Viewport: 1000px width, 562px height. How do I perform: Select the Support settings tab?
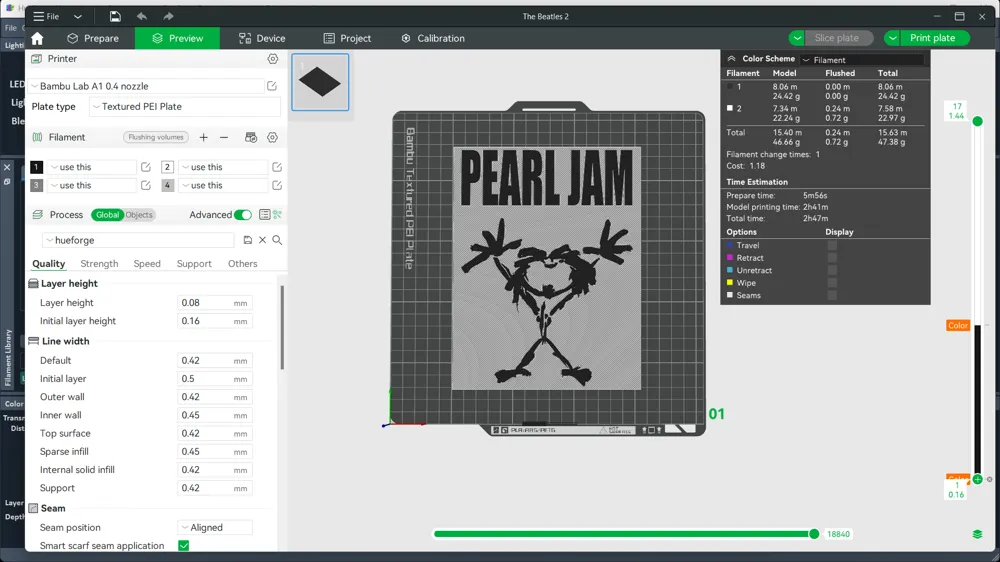194,263
